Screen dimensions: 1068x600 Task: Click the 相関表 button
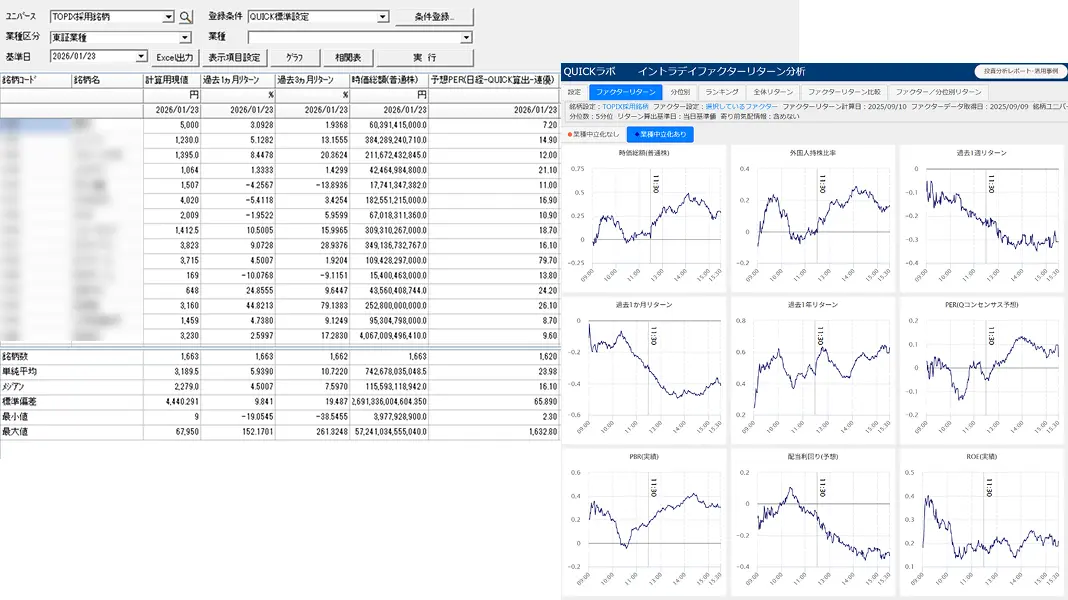pos(348,58)
